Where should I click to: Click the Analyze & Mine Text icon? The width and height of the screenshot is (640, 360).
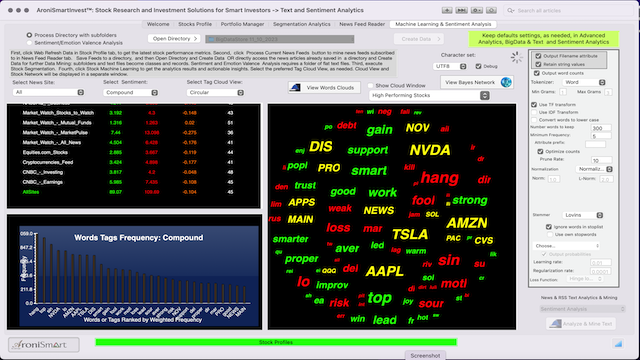[555, 324]
